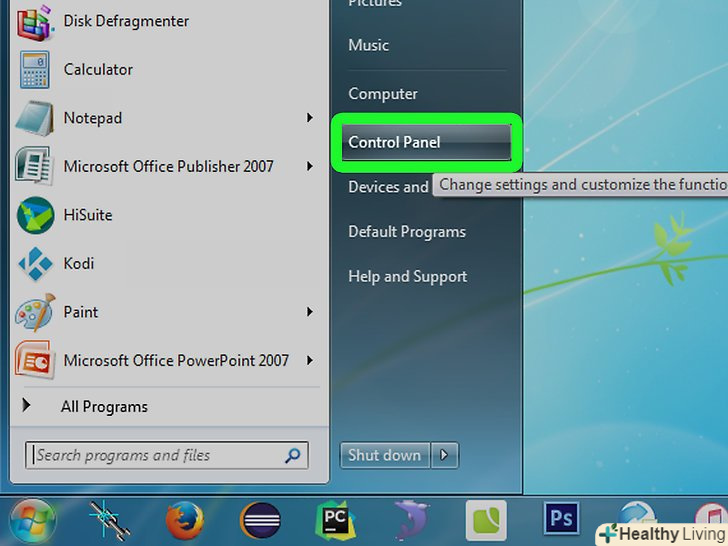Screen dimensions: 728x546
Task: Expand the Notepad jump list arrow
Action: 310,118
